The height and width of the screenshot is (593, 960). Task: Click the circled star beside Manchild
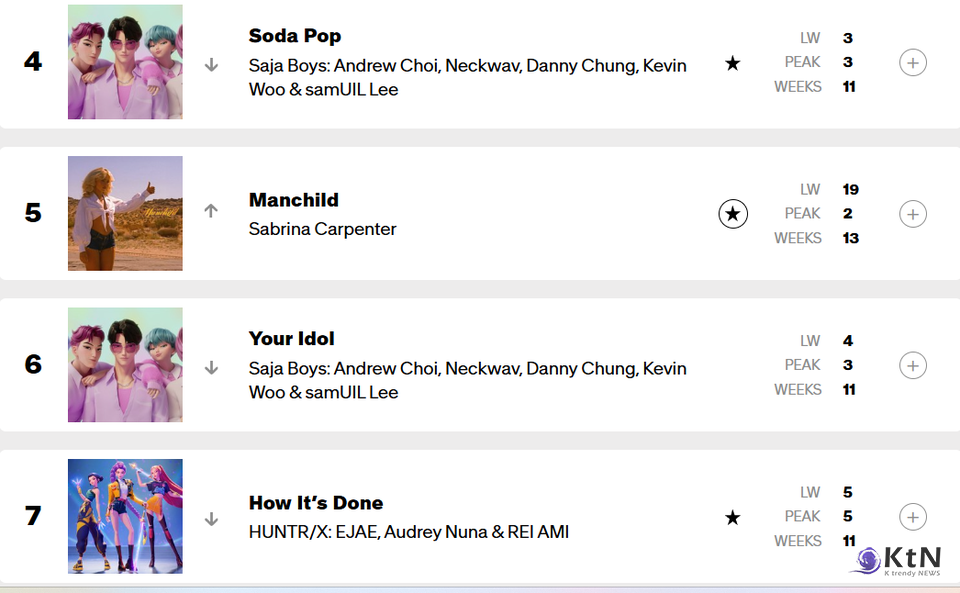[733, 214]
